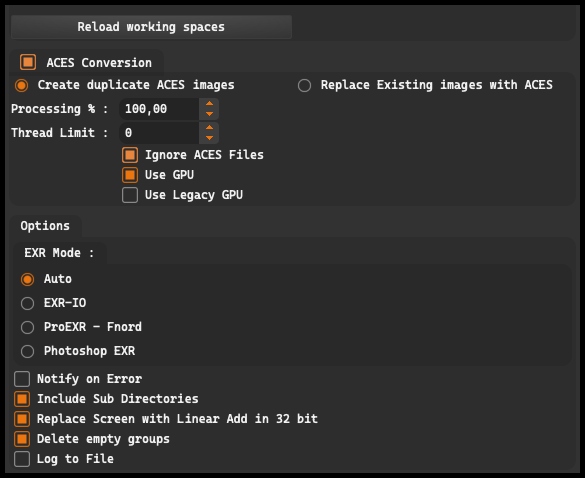Enable Use Legacy GPU checkbox
The image size is (585, 478).
130,195
